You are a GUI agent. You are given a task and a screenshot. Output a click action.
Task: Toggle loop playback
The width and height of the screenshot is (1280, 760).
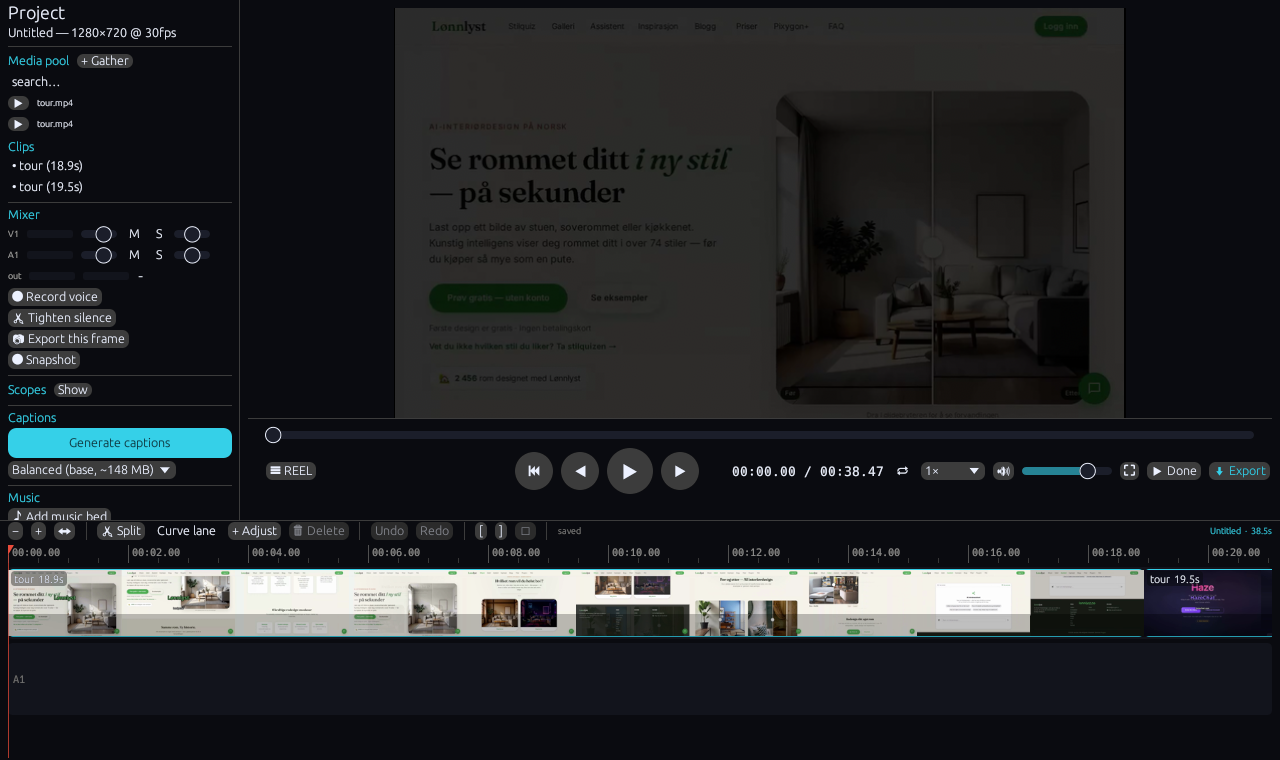(902, 471)
